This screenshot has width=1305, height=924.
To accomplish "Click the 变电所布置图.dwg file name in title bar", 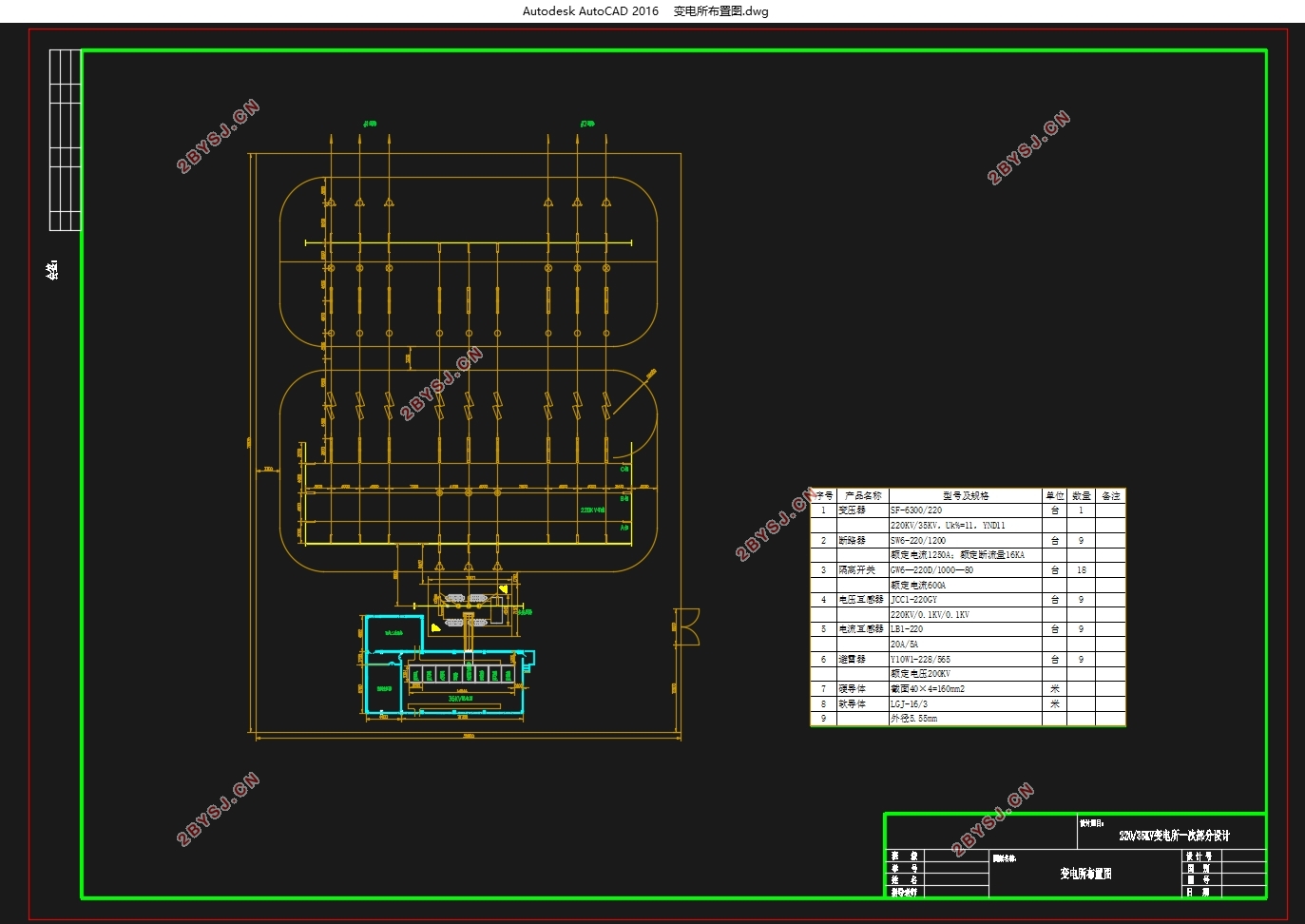I will (720, 11).
